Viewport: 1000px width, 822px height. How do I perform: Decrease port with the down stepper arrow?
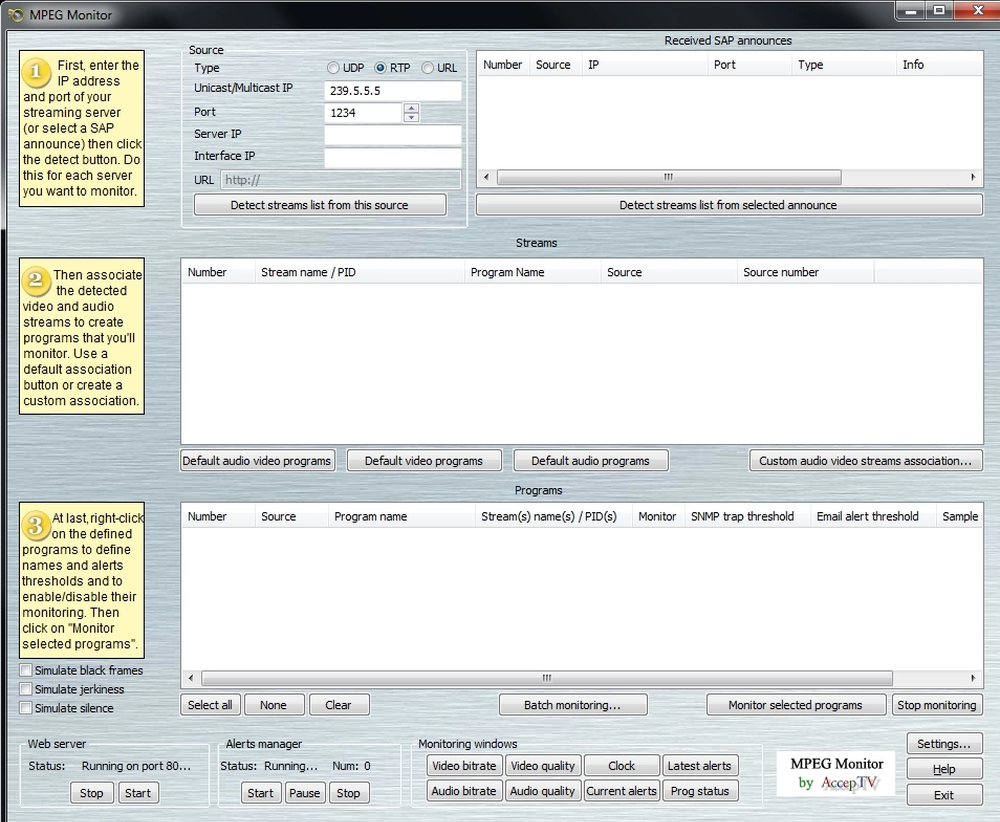(411, 118)
